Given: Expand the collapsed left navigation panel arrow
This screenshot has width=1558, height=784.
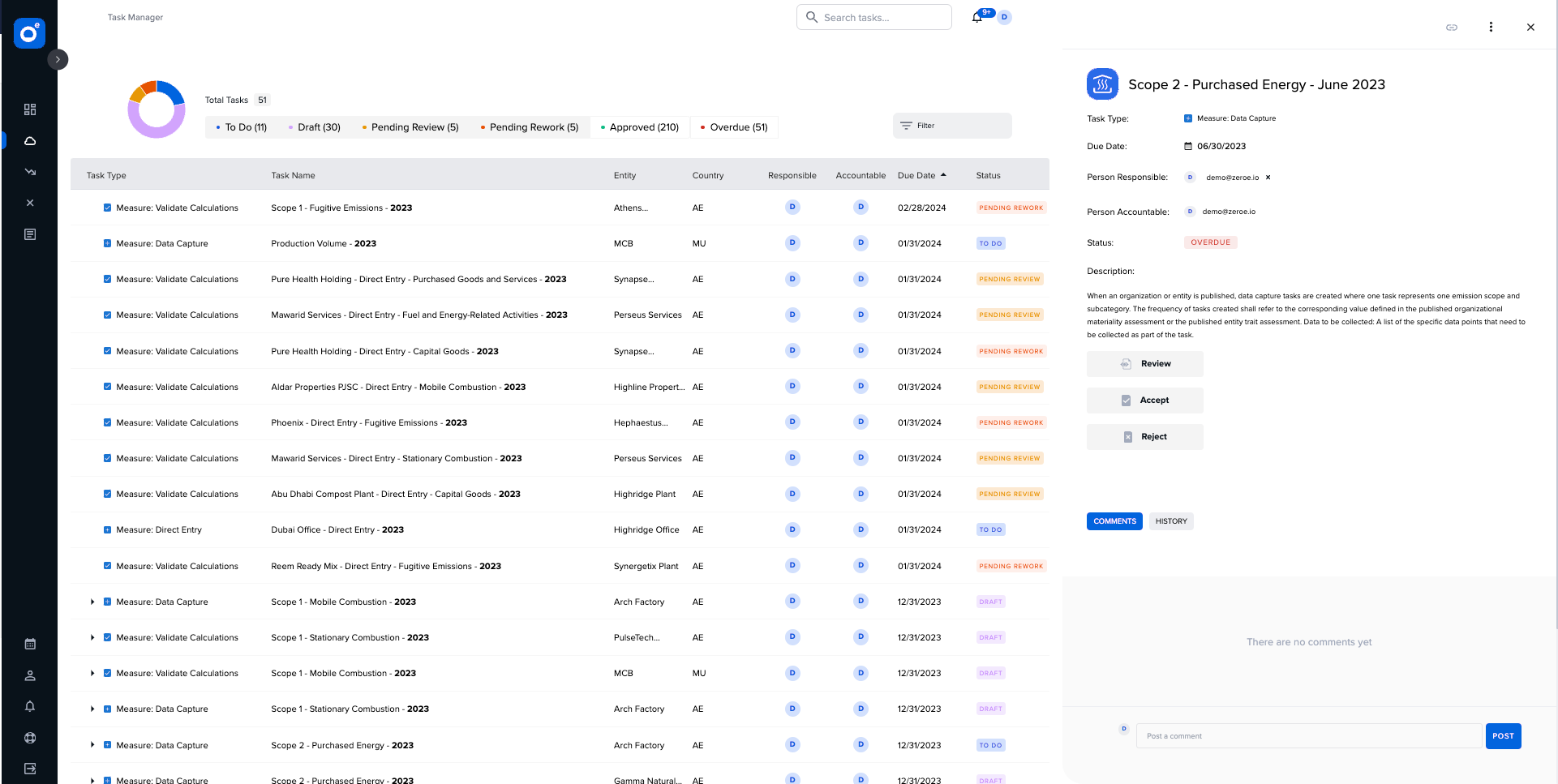Looking at the screenshot, I should coord(58,59).
